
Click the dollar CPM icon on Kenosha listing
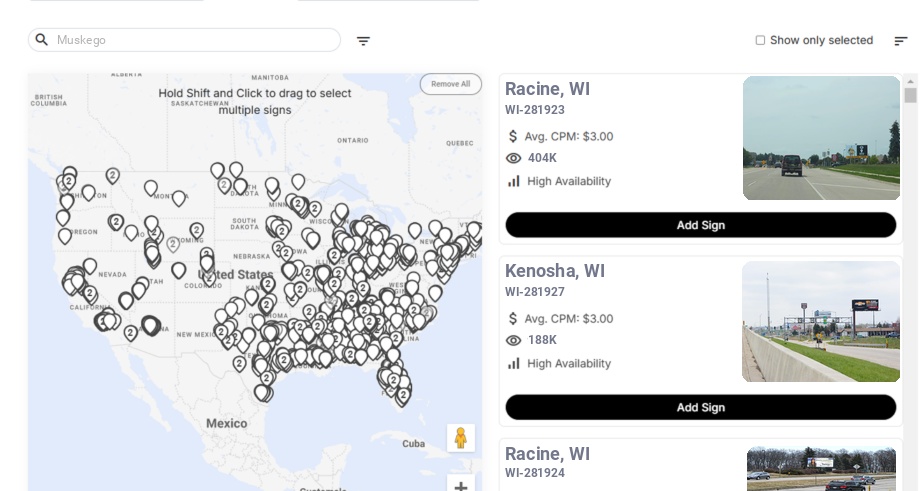(513, 319)
